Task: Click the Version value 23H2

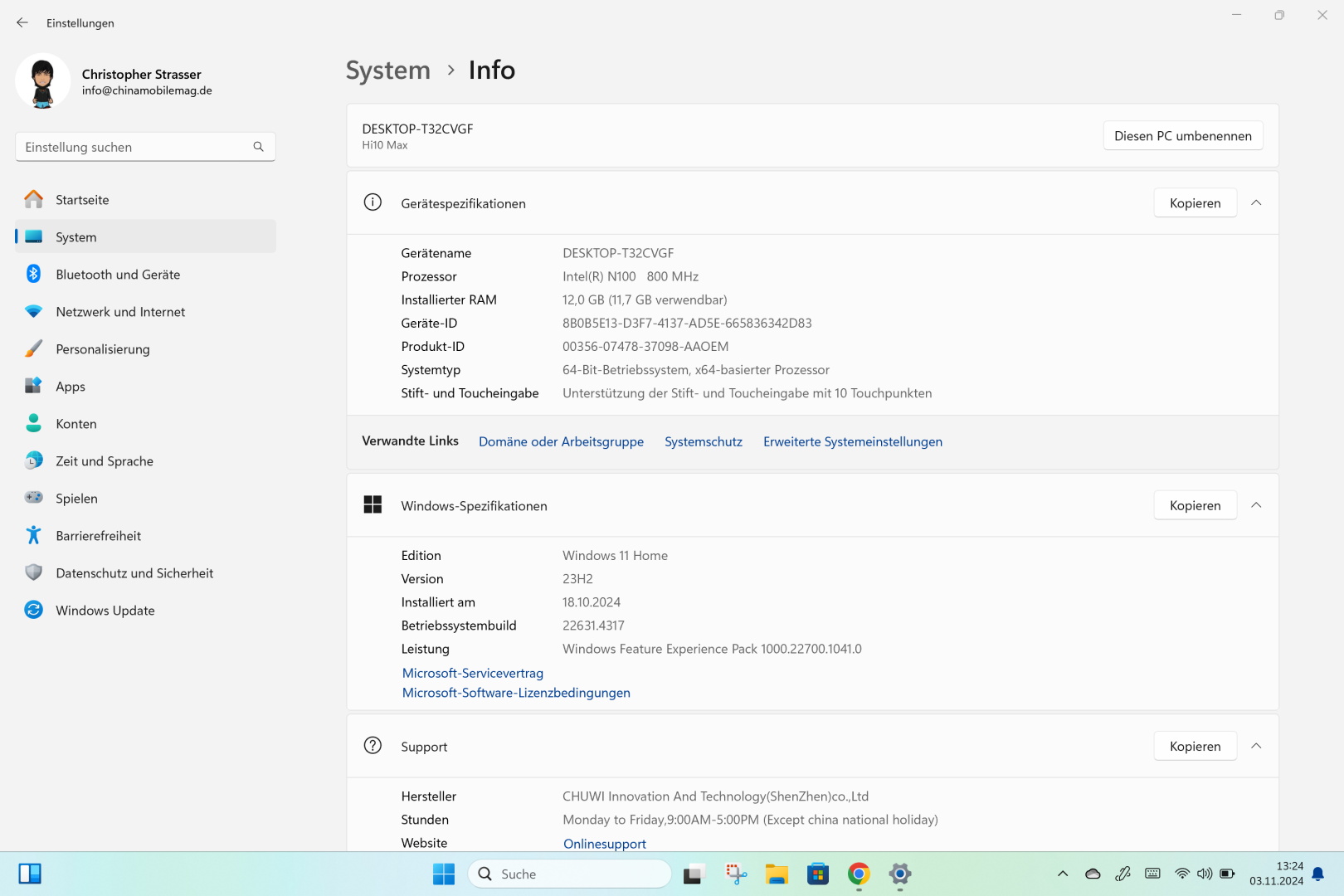Action: pos(577,579)
